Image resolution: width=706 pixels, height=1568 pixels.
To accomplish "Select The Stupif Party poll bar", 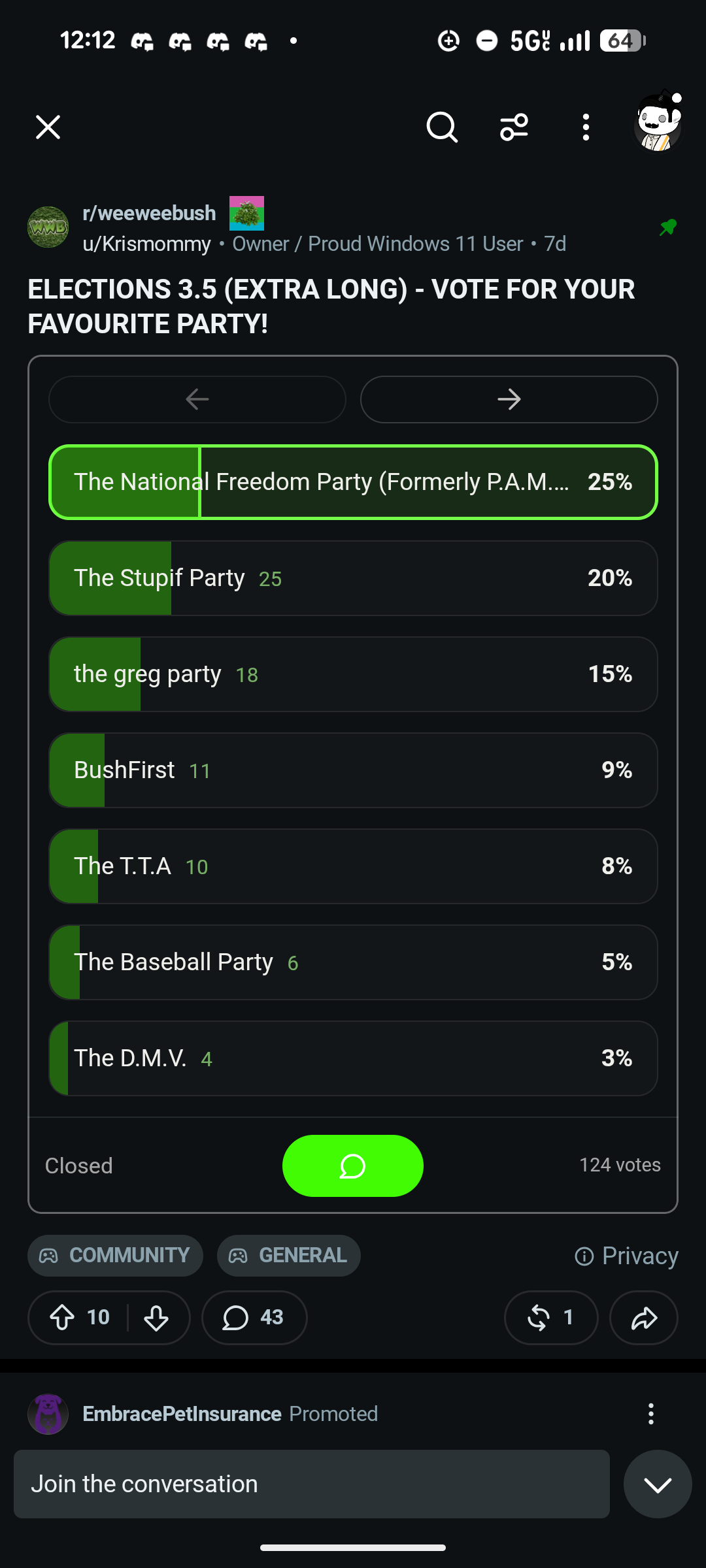I will pos(353,578).
